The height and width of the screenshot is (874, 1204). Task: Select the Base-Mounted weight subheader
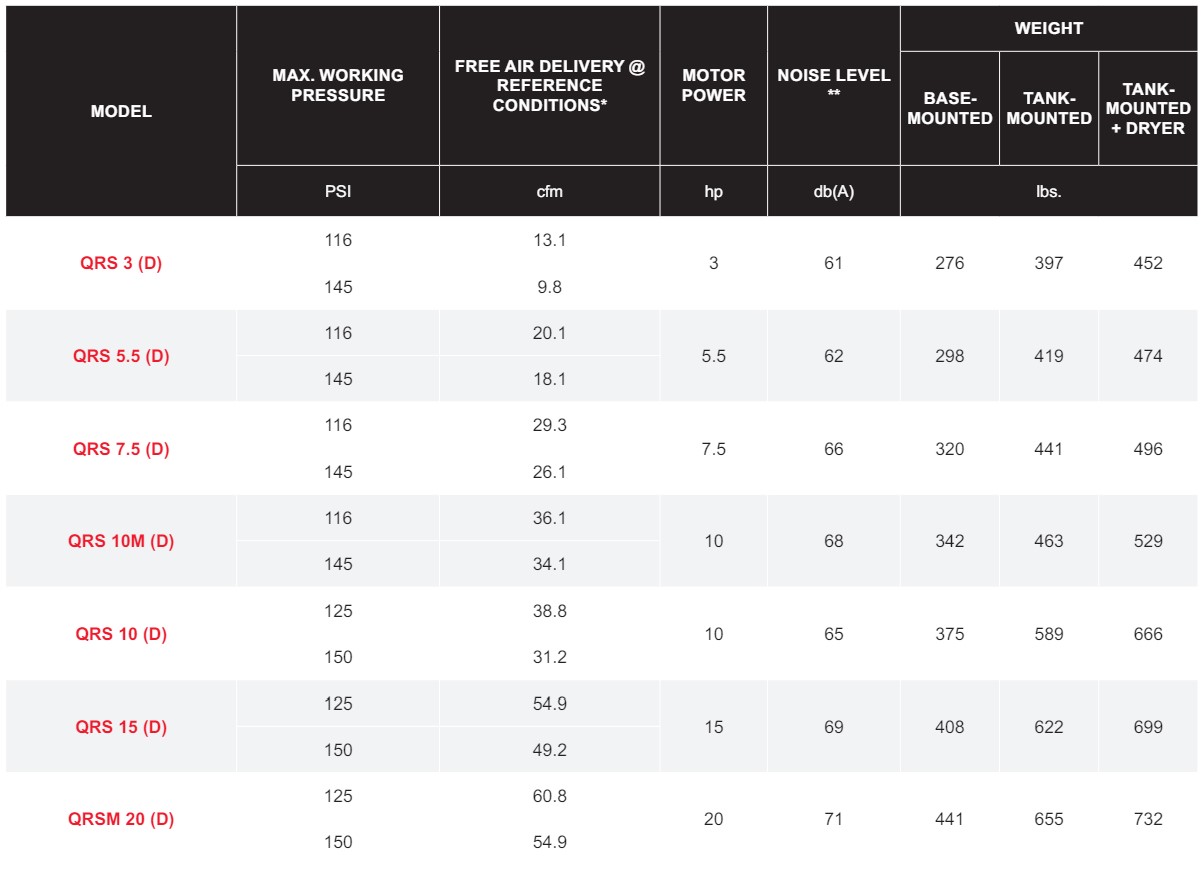[949, 108]
